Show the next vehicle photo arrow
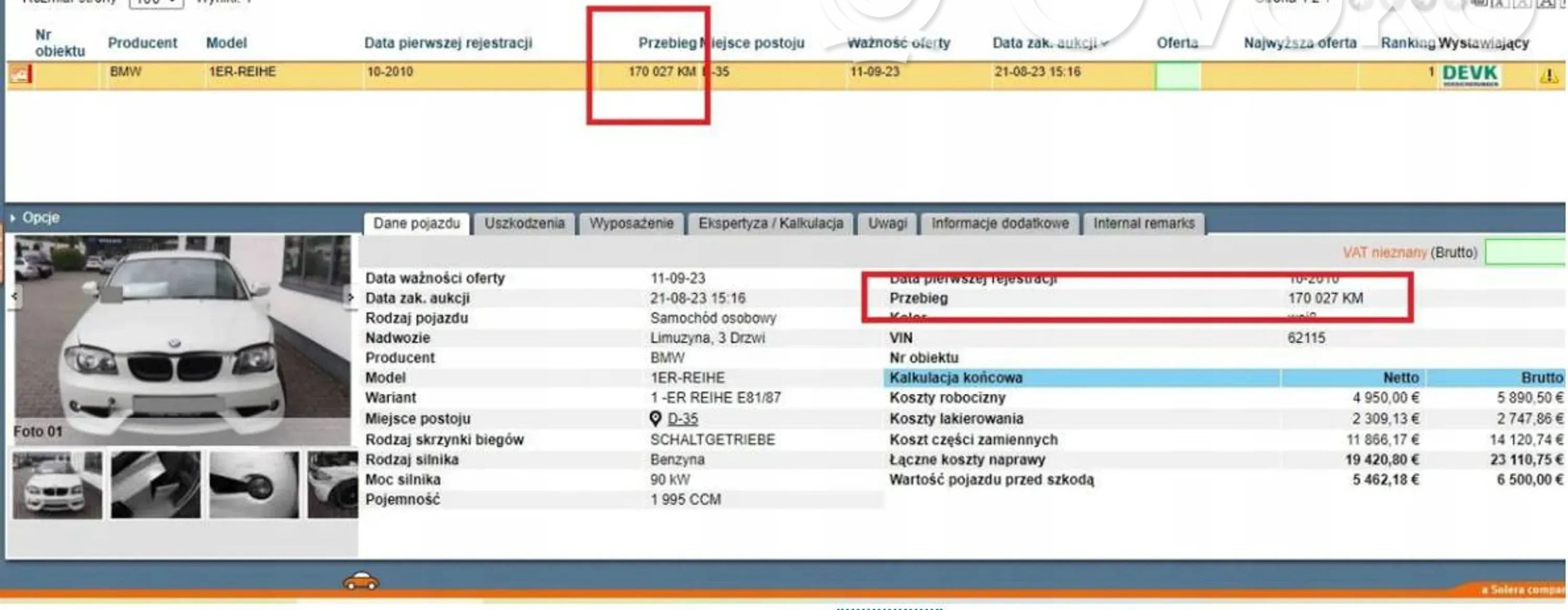 point(351,297)
